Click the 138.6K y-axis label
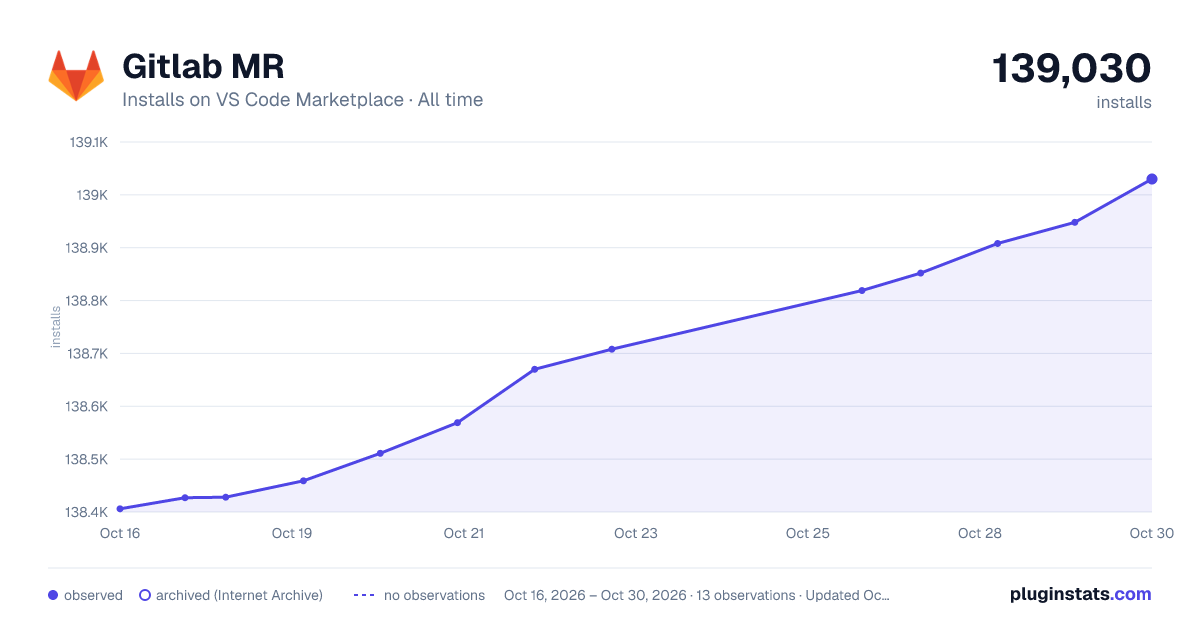The width and height of the screenshot is (1200, 630). [87, 407]
